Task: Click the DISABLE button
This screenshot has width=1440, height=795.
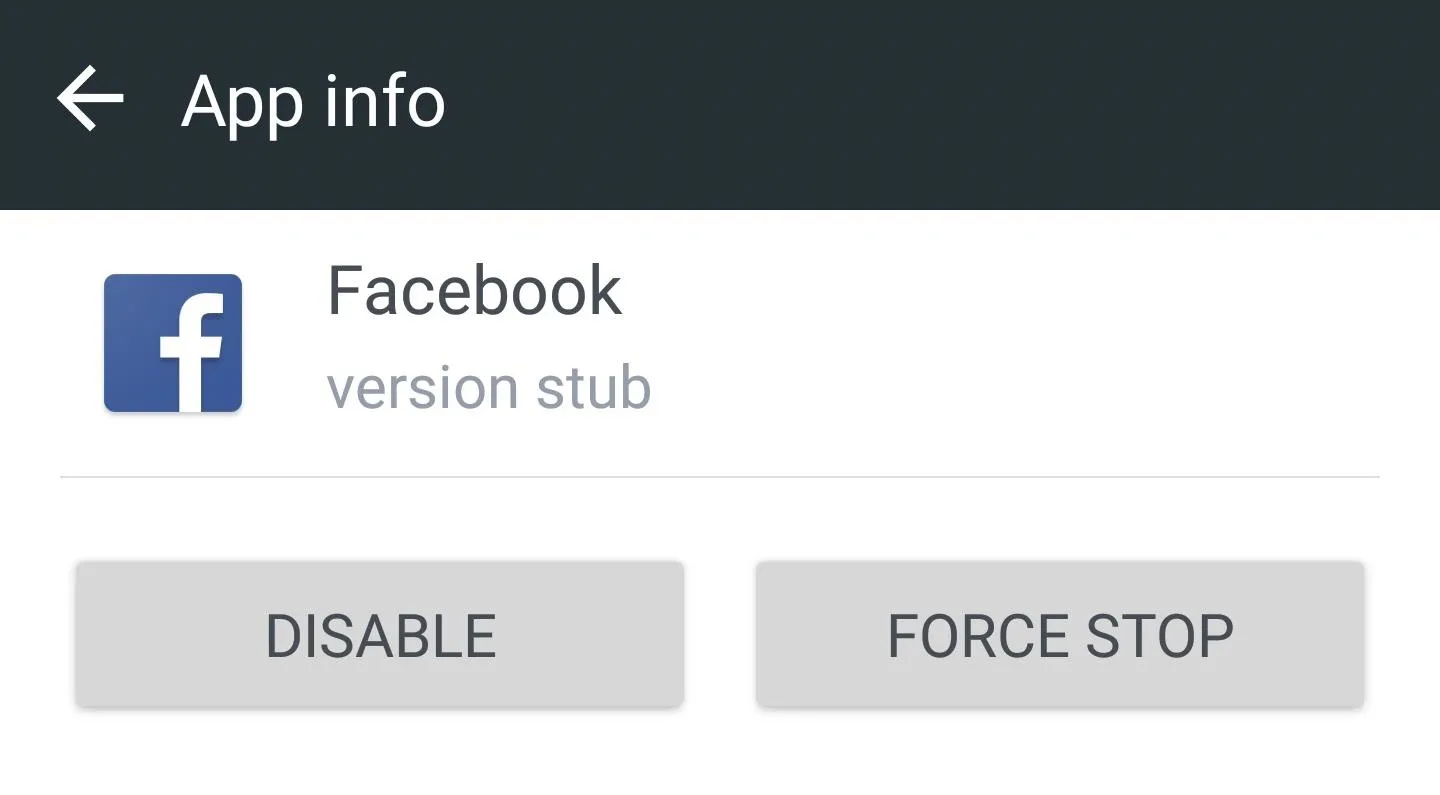Action: click(x=380, y=635)
